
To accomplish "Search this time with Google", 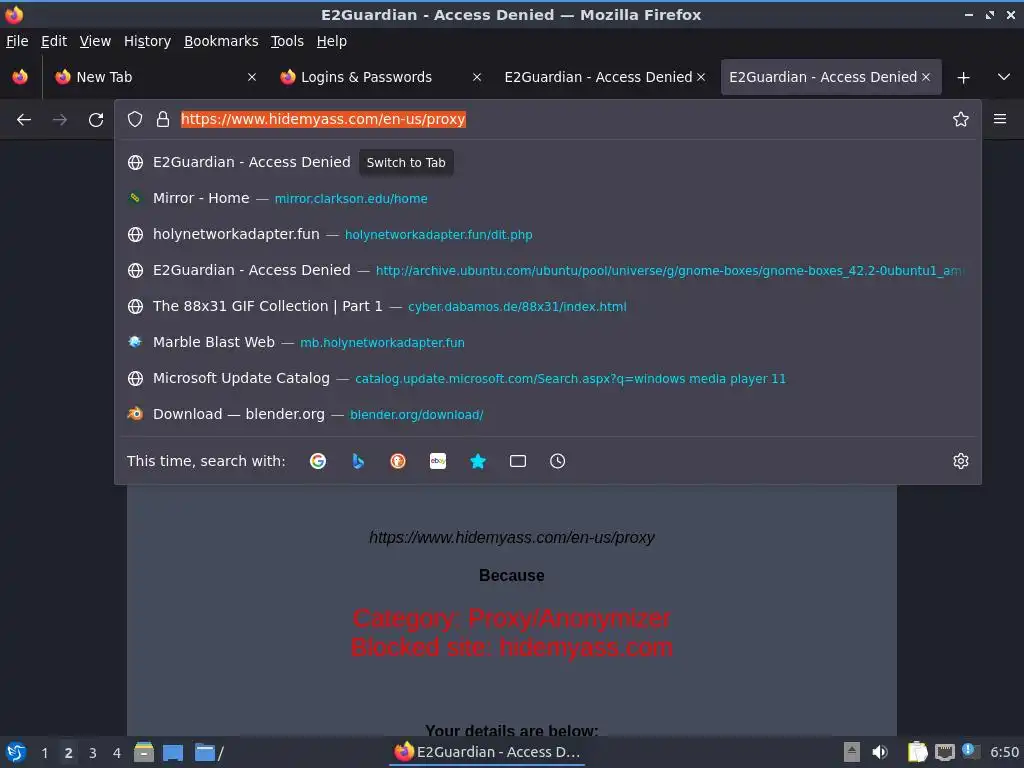I will (x=318, y=461).
